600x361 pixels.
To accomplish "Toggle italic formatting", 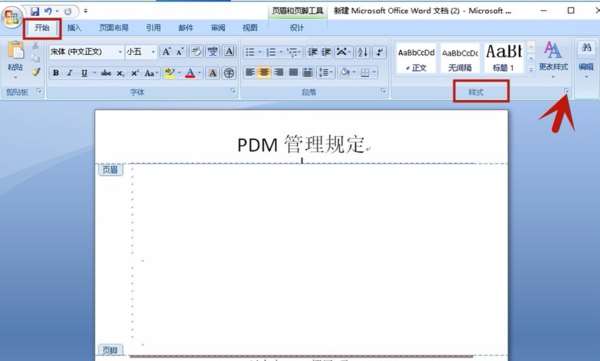I will [70, 73].
